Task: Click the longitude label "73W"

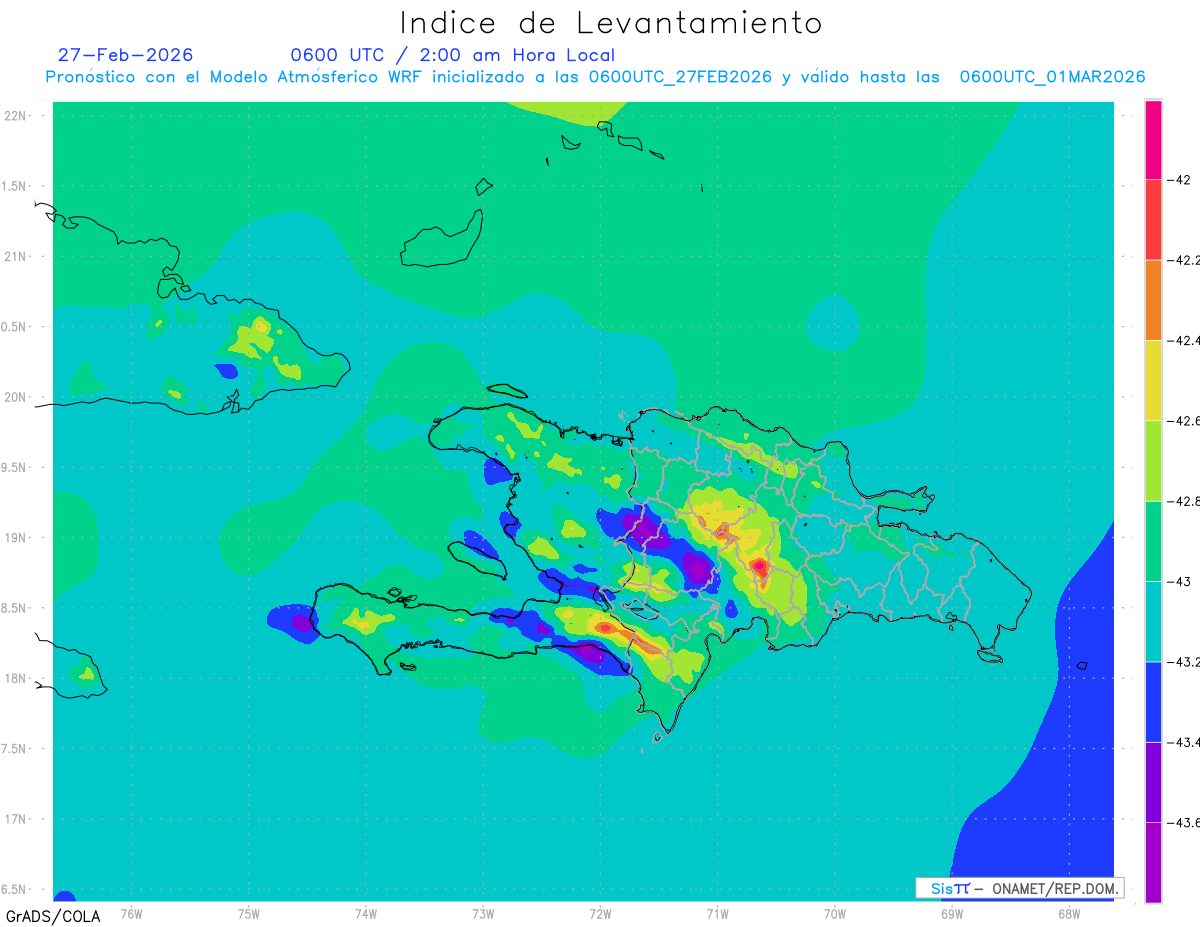Action: click(x=483, y=913)
